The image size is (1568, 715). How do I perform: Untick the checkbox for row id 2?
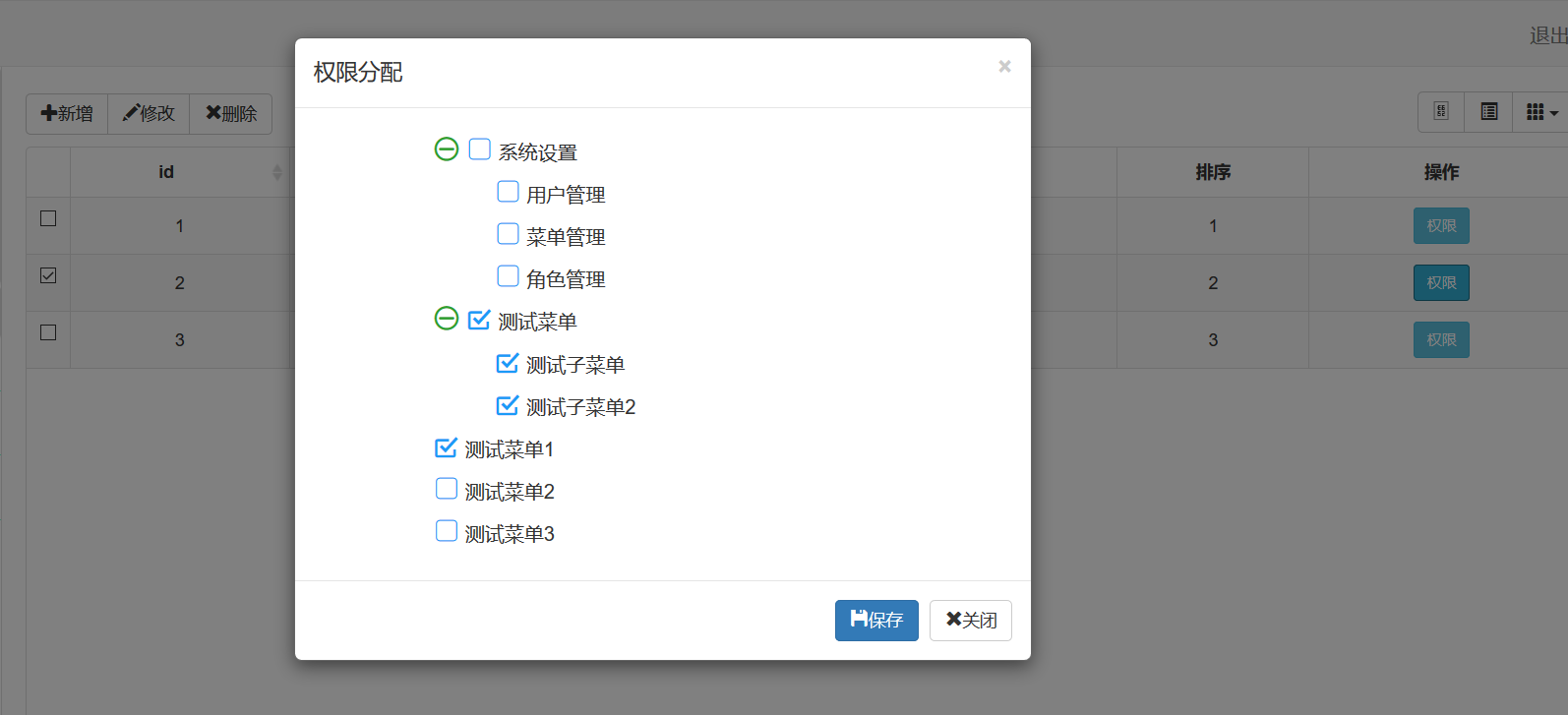click(48, 275)
